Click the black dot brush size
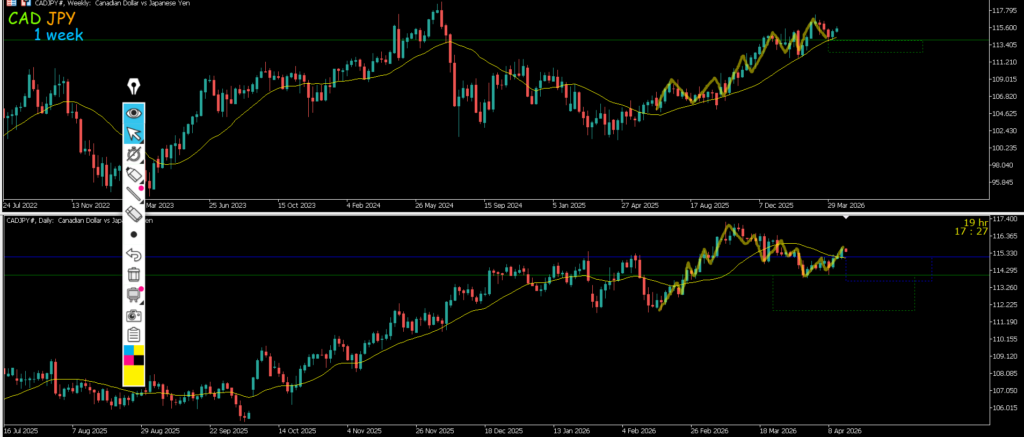The image size is (1024, 437). (x=133, y=234)
